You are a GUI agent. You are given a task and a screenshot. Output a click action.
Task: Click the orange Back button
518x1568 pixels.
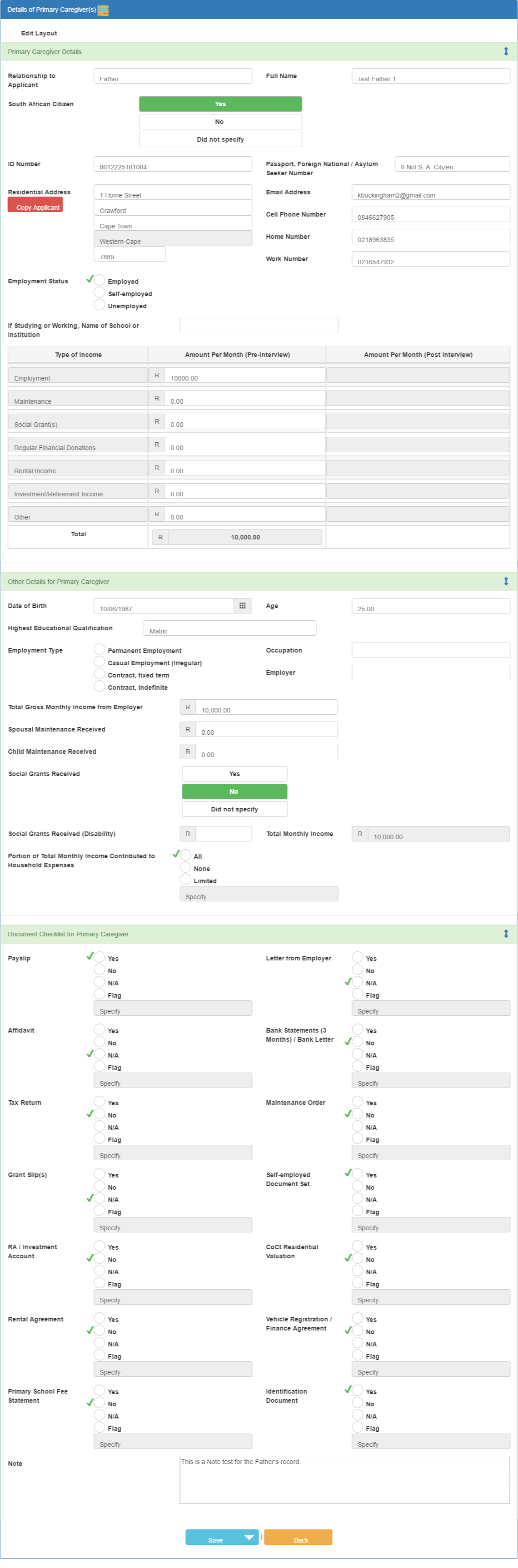click(x=298, y=1538)
